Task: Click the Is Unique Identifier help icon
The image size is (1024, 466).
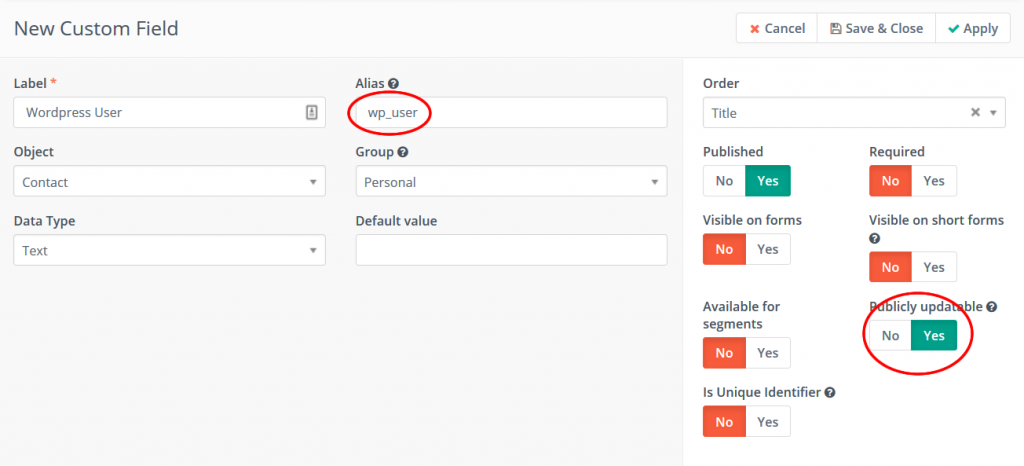Action: (x=829, y=393)
